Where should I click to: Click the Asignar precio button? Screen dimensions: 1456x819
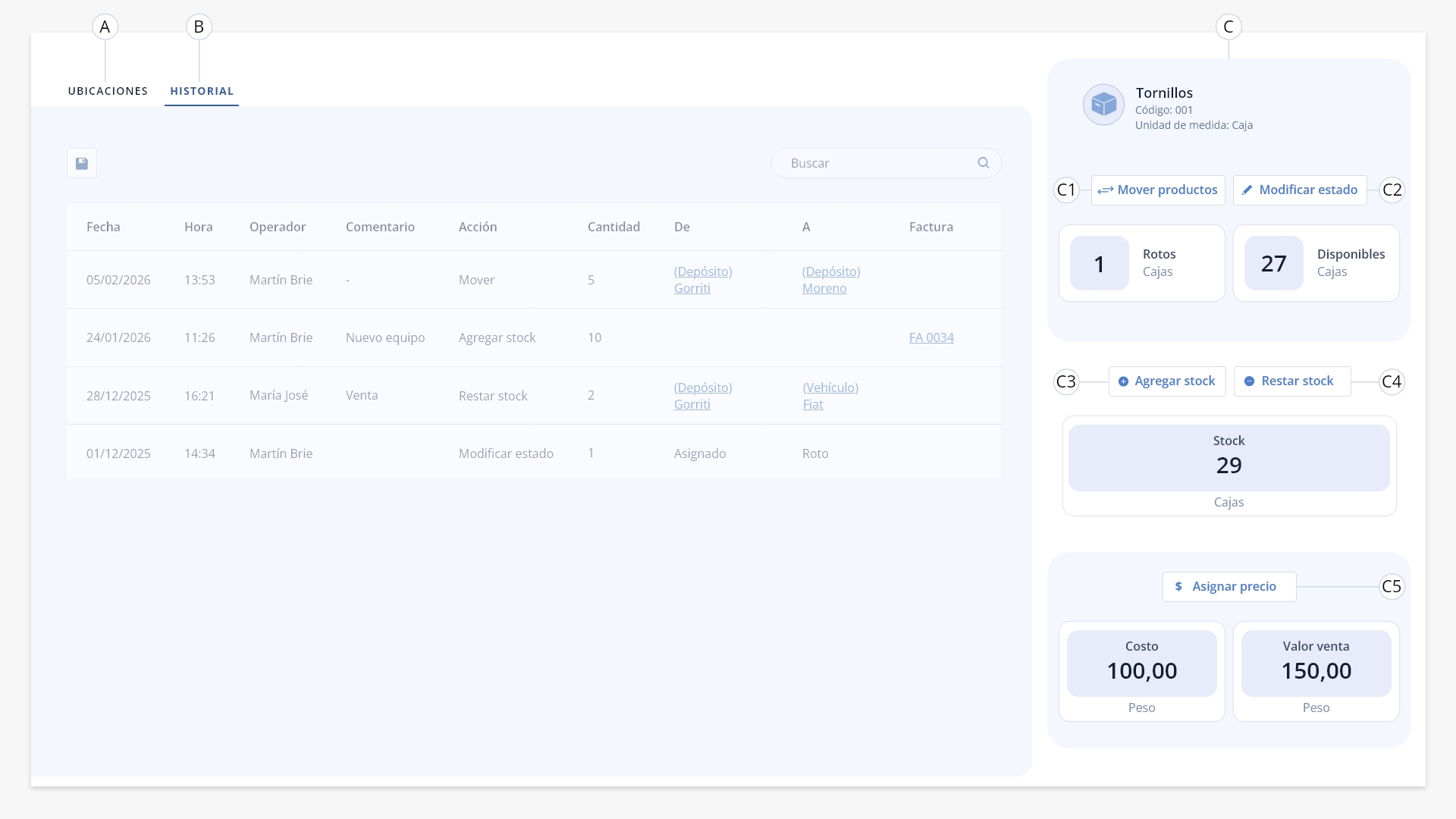(1229, 587)
